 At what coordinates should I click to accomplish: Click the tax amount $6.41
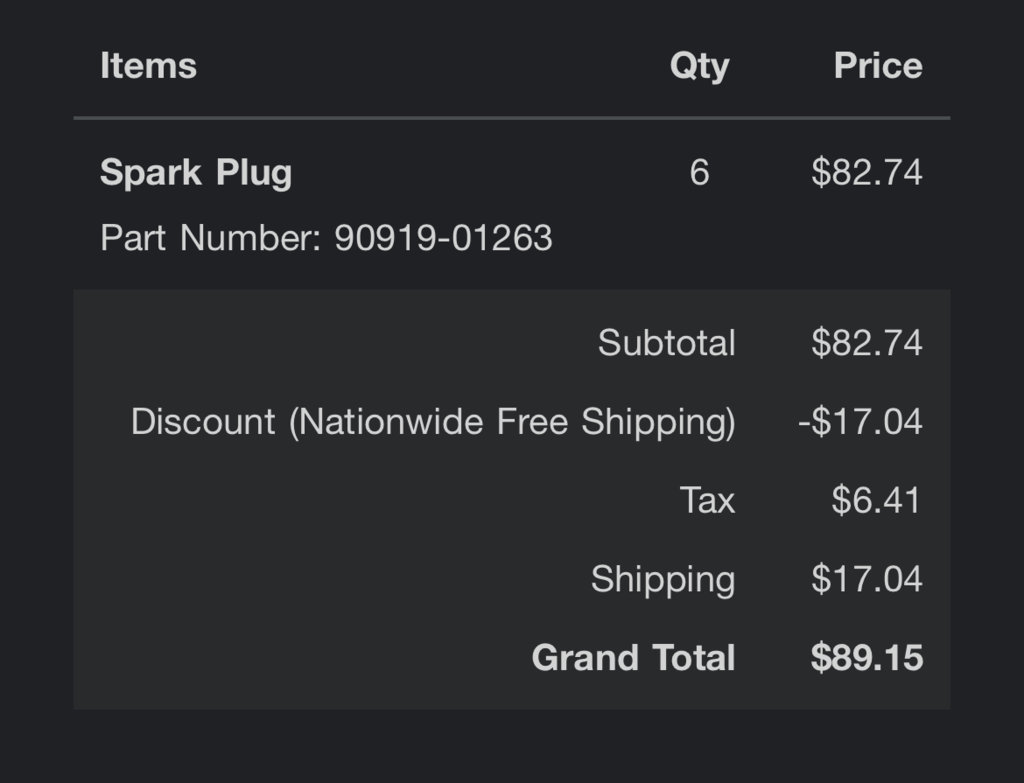pos(876,500)
